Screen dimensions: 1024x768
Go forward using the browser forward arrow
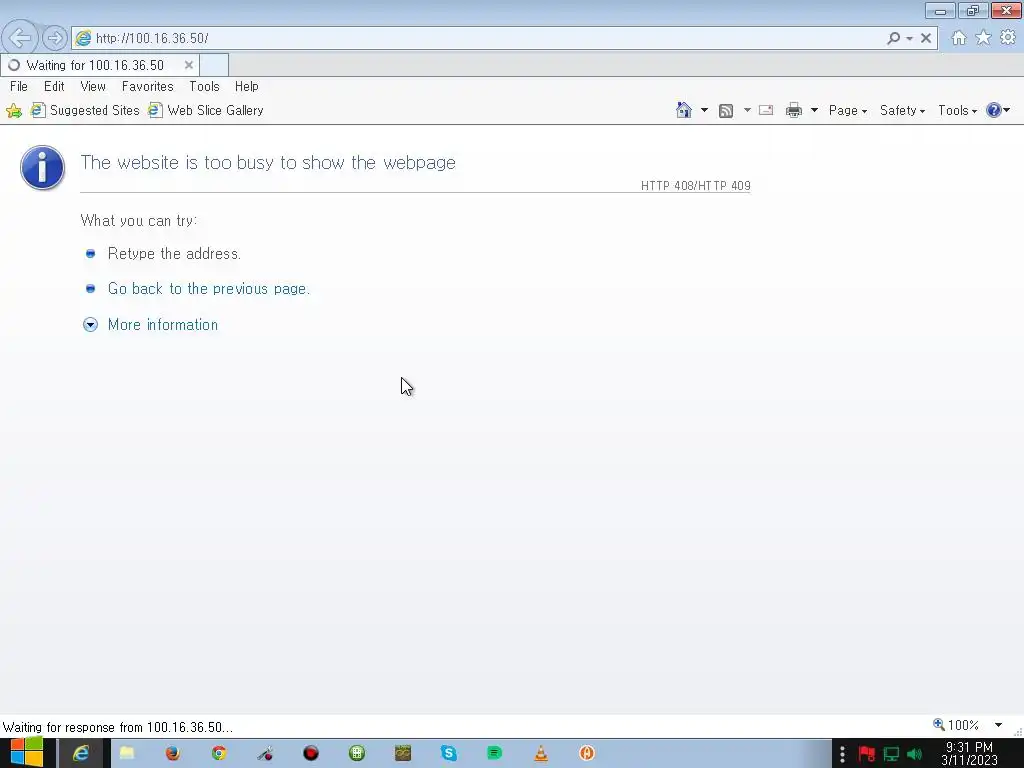pos(55,38)
